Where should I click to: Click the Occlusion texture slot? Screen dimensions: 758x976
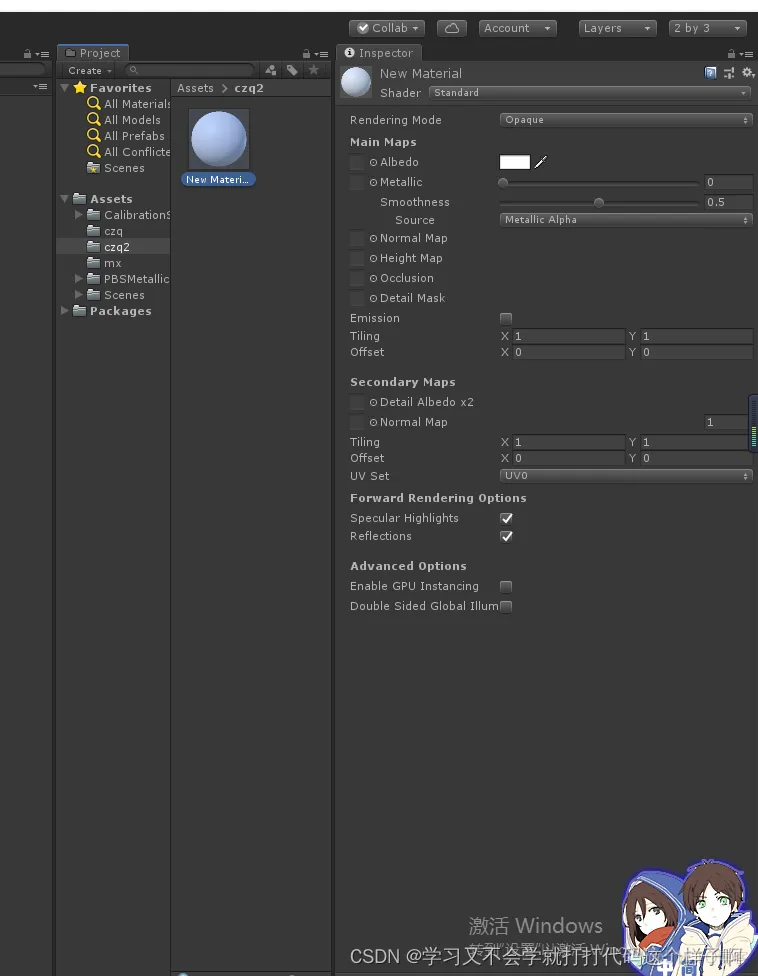[357, 278]
